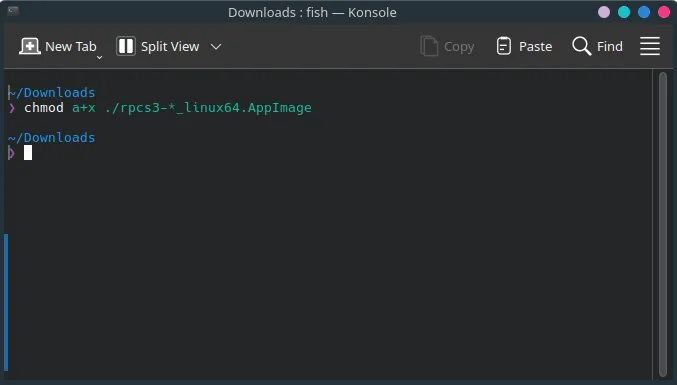The height and width of the screenshot is (385, 677).
Task: Open the hamburger menu
Action: pyautogui.click(x=650, y=46)
